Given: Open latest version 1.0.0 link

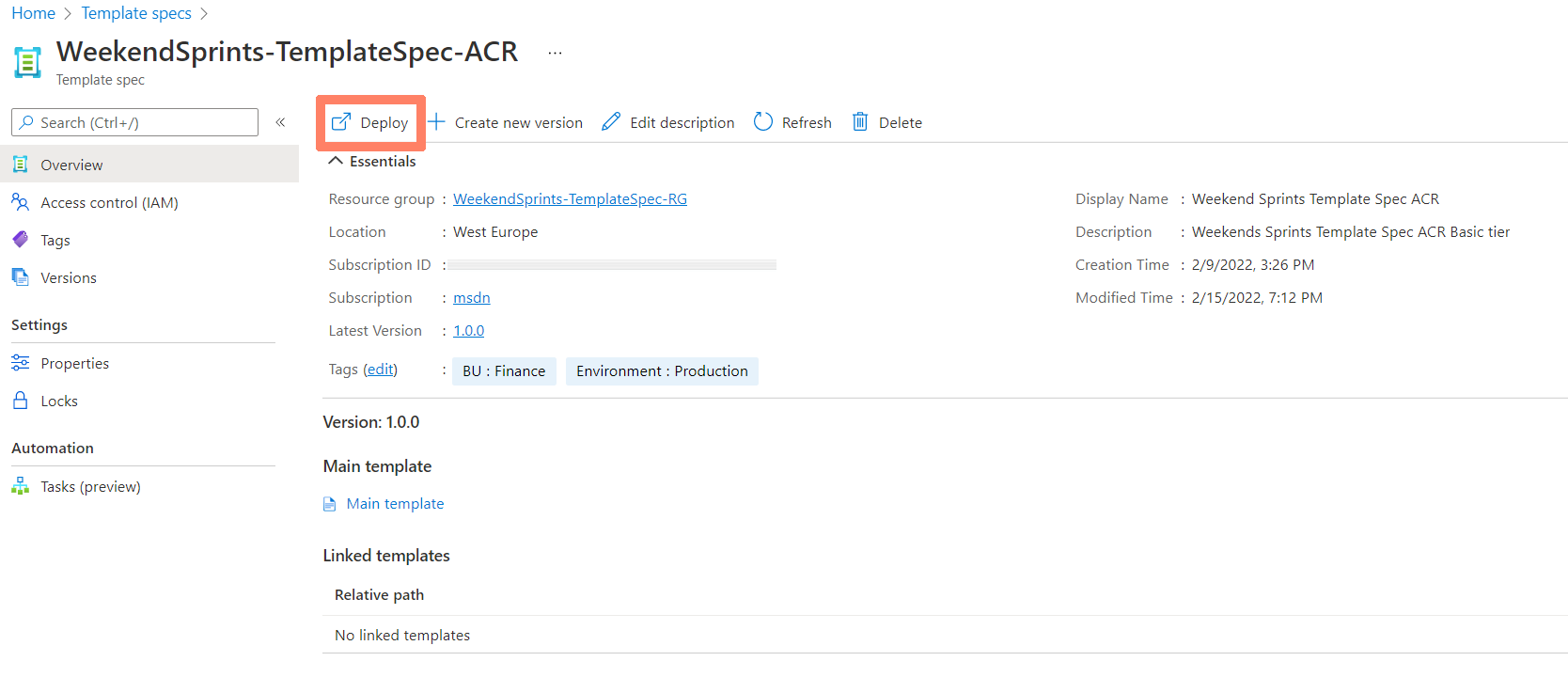Looking at the screenshot, I should point(468,330).
